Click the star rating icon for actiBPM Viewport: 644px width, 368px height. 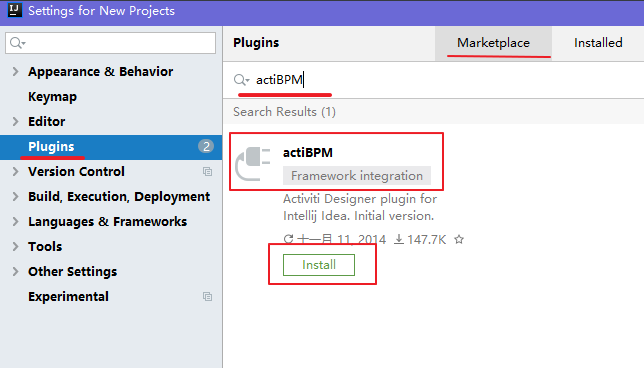459,239
